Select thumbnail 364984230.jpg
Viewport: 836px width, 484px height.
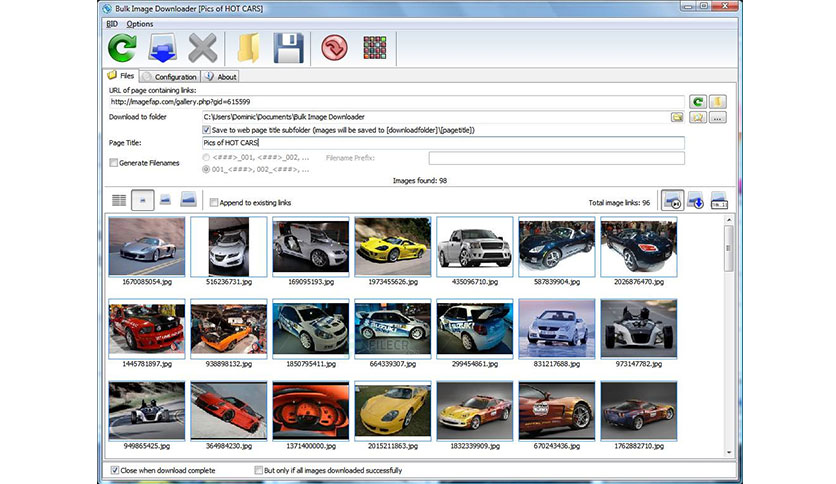(x=229, y=410)
